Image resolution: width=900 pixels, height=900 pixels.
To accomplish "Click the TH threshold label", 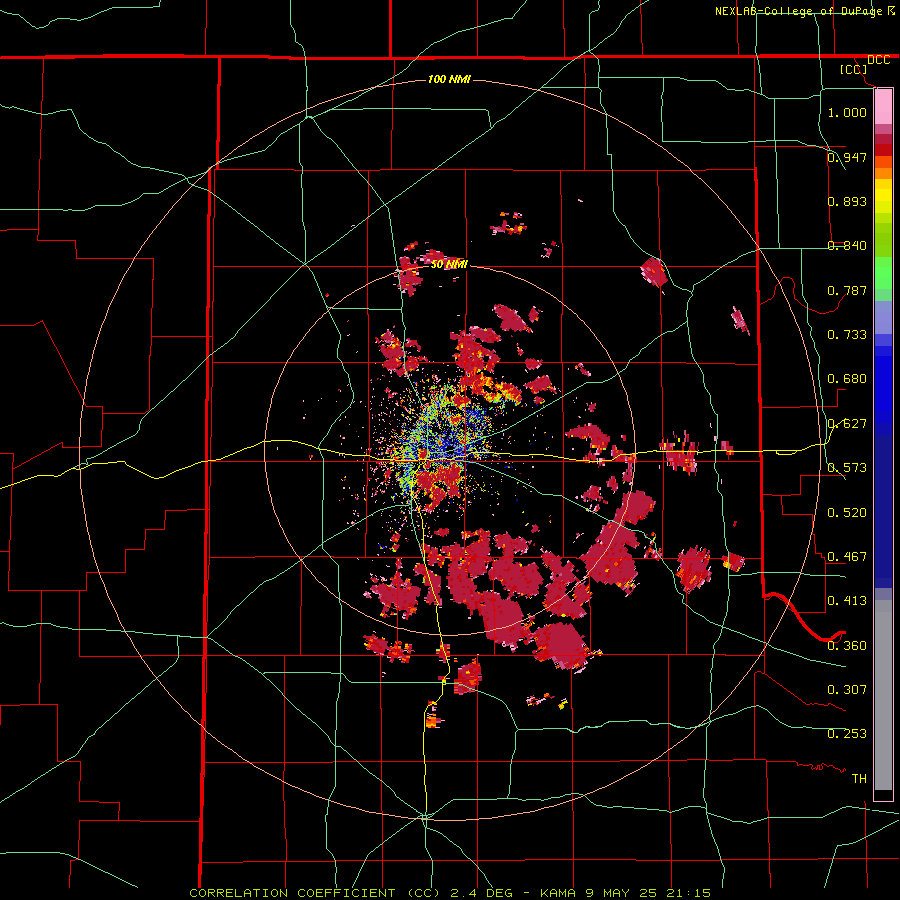I will tap(859, 778).
